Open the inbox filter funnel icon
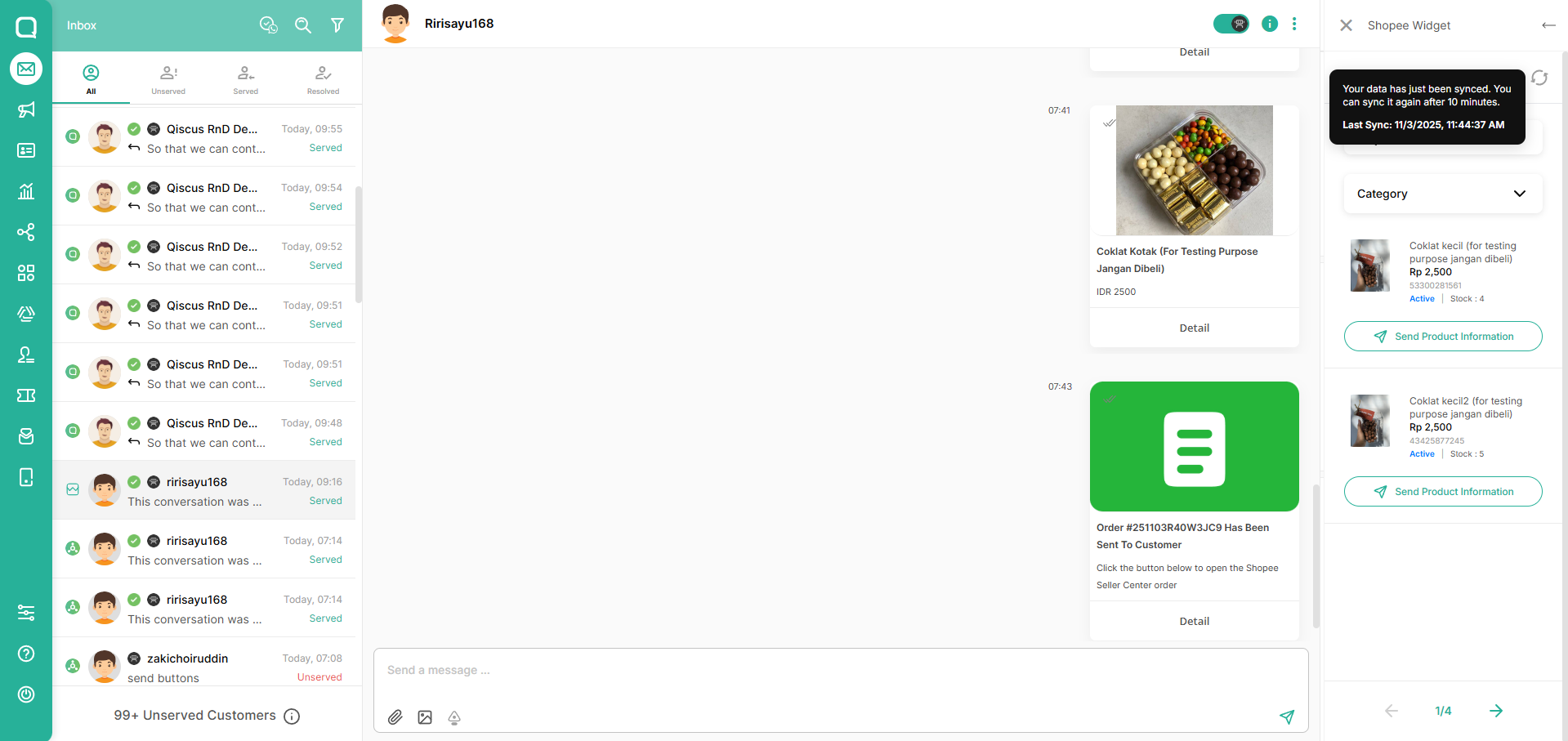 coord(337,25)
